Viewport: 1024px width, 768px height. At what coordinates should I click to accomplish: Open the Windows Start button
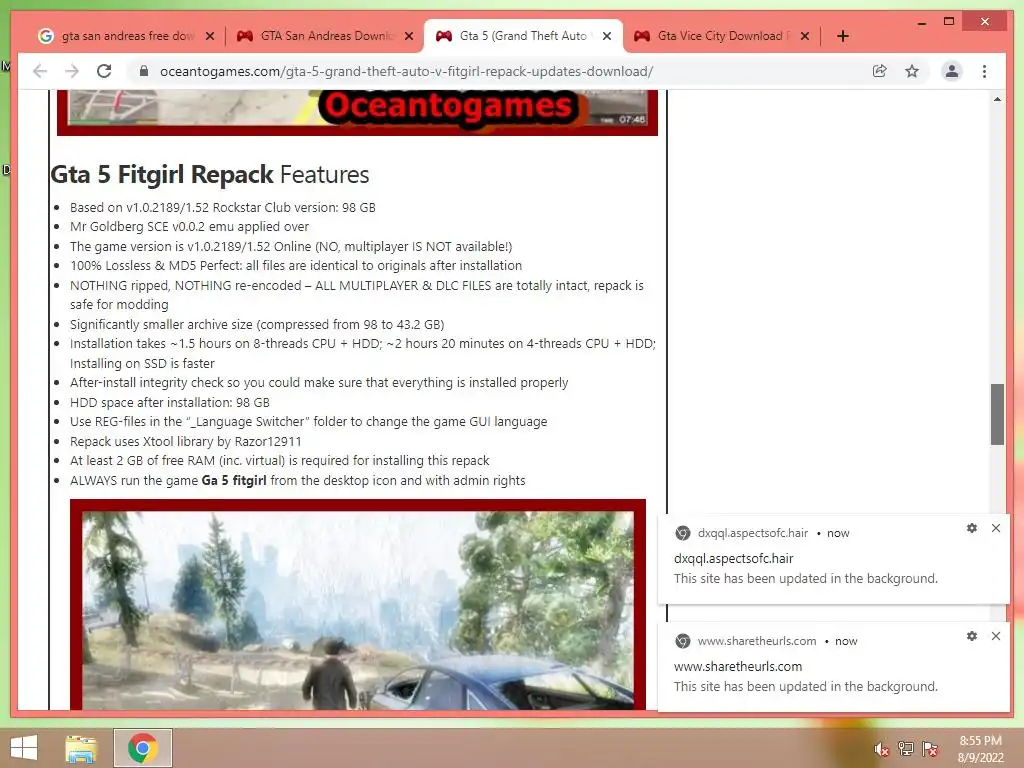[24, 748]
